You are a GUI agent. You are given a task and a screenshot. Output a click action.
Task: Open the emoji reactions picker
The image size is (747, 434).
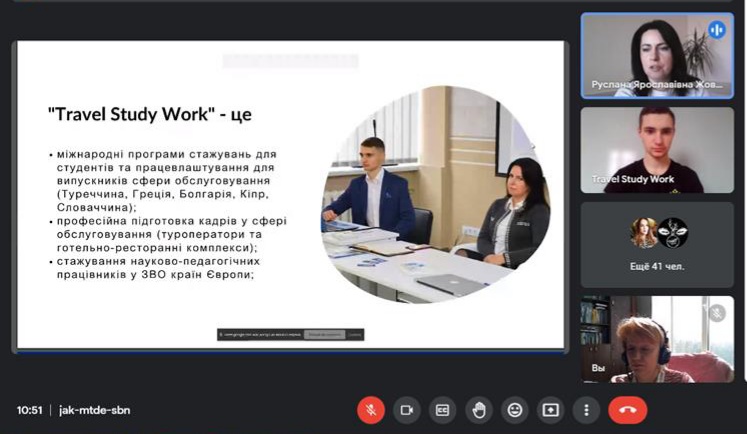[514, 410]
